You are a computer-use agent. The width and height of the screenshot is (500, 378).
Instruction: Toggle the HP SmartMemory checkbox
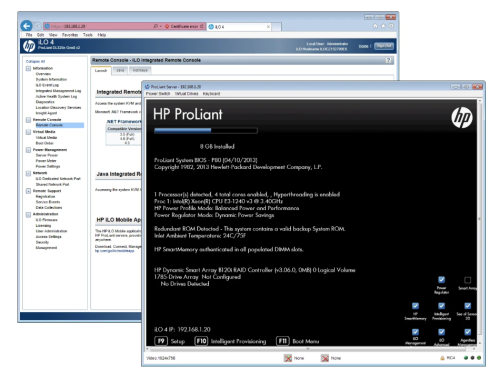[415, 306]
